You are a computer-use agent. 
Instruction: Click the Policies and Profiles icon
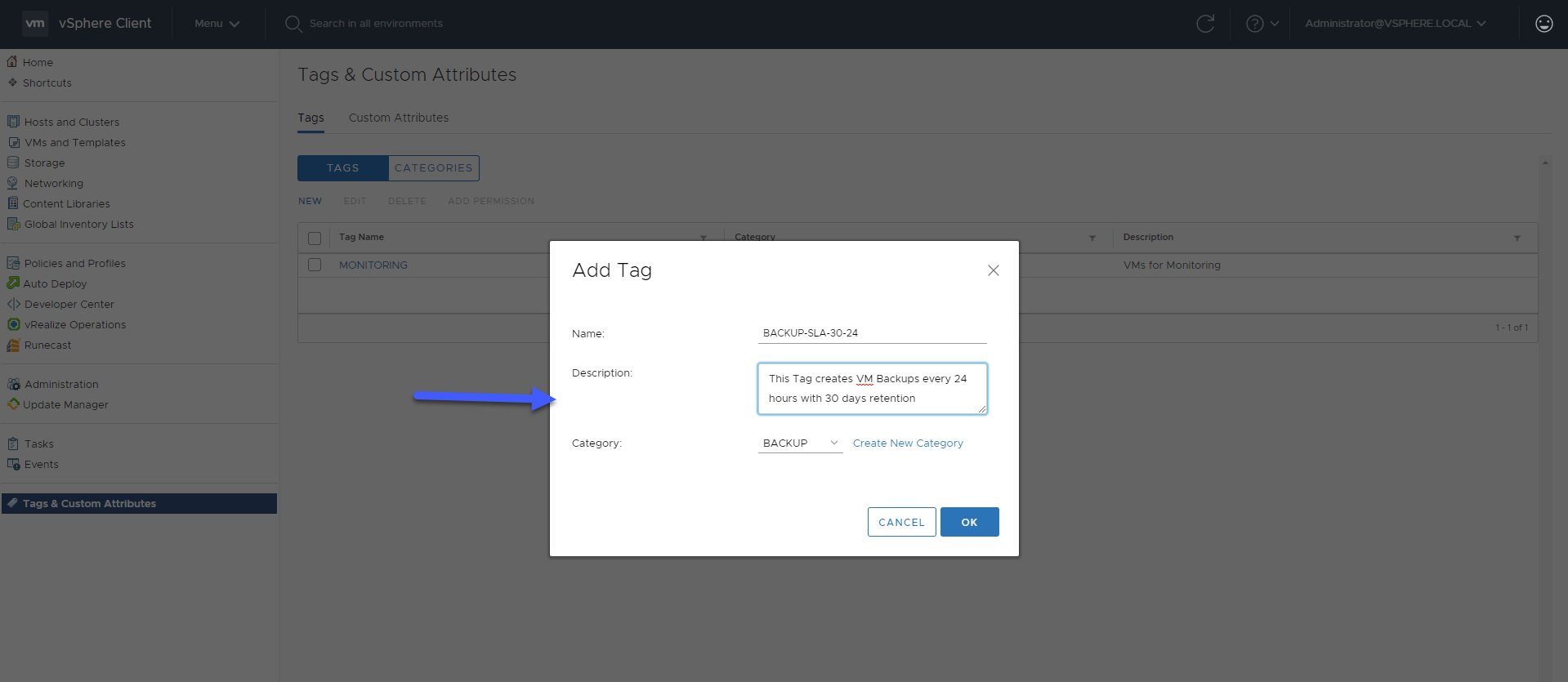[13, 263]
